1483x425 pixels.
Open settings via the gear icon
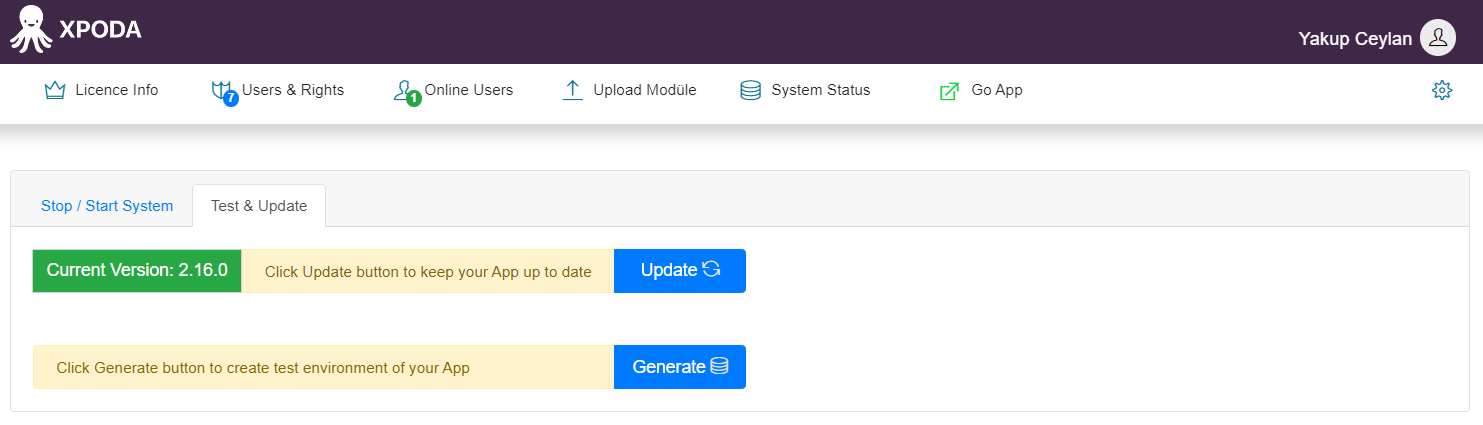(1442, 90)
